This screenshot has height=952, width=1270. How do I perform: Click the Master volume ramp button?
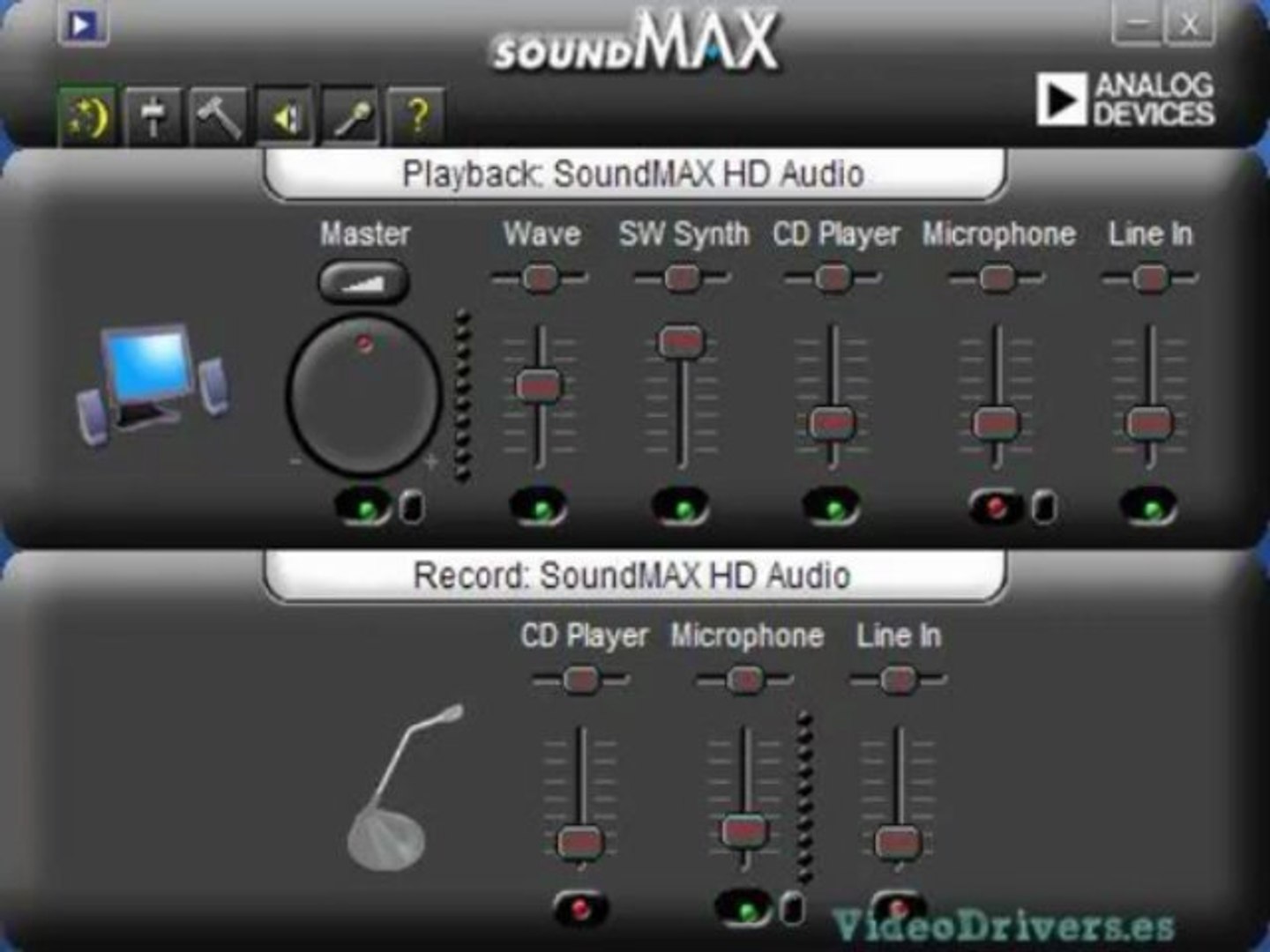click(363, 282)
